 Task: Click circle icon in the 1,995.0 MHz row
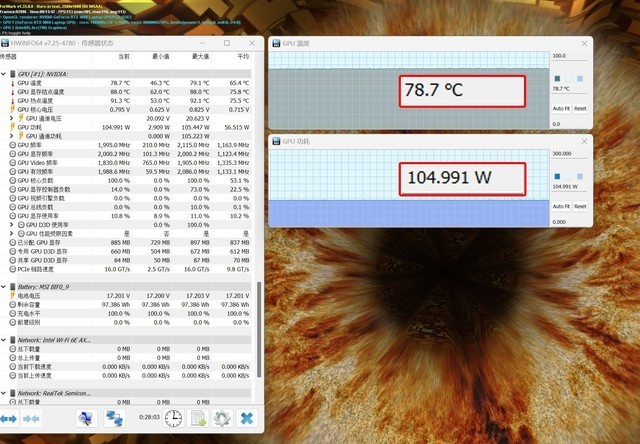coord(13,145)
